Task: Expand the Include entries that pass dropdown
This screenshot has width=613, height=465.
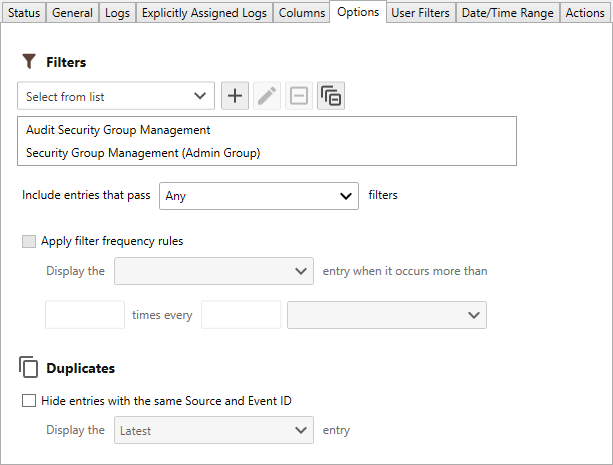Action: pyautogui.click(x=258, y=196)
